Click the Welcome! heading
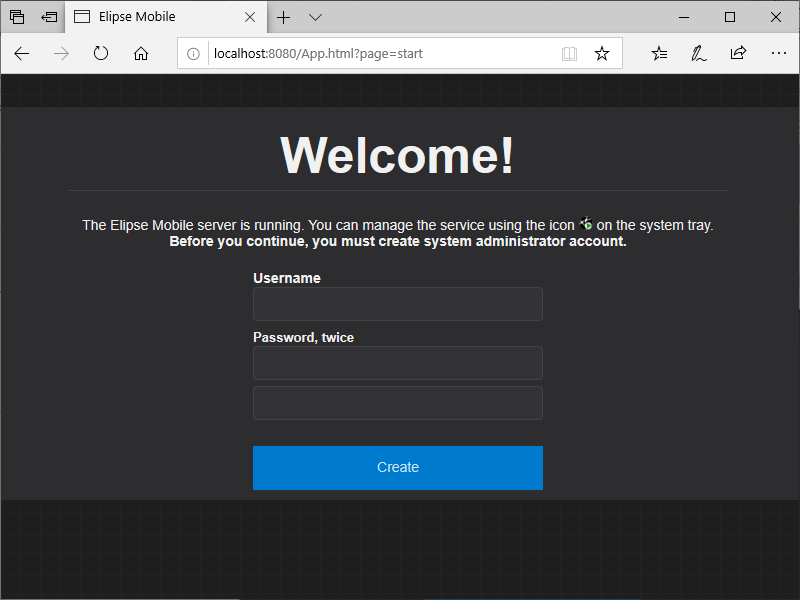Viewport: 800px width, 600px height. pos(397,155)
